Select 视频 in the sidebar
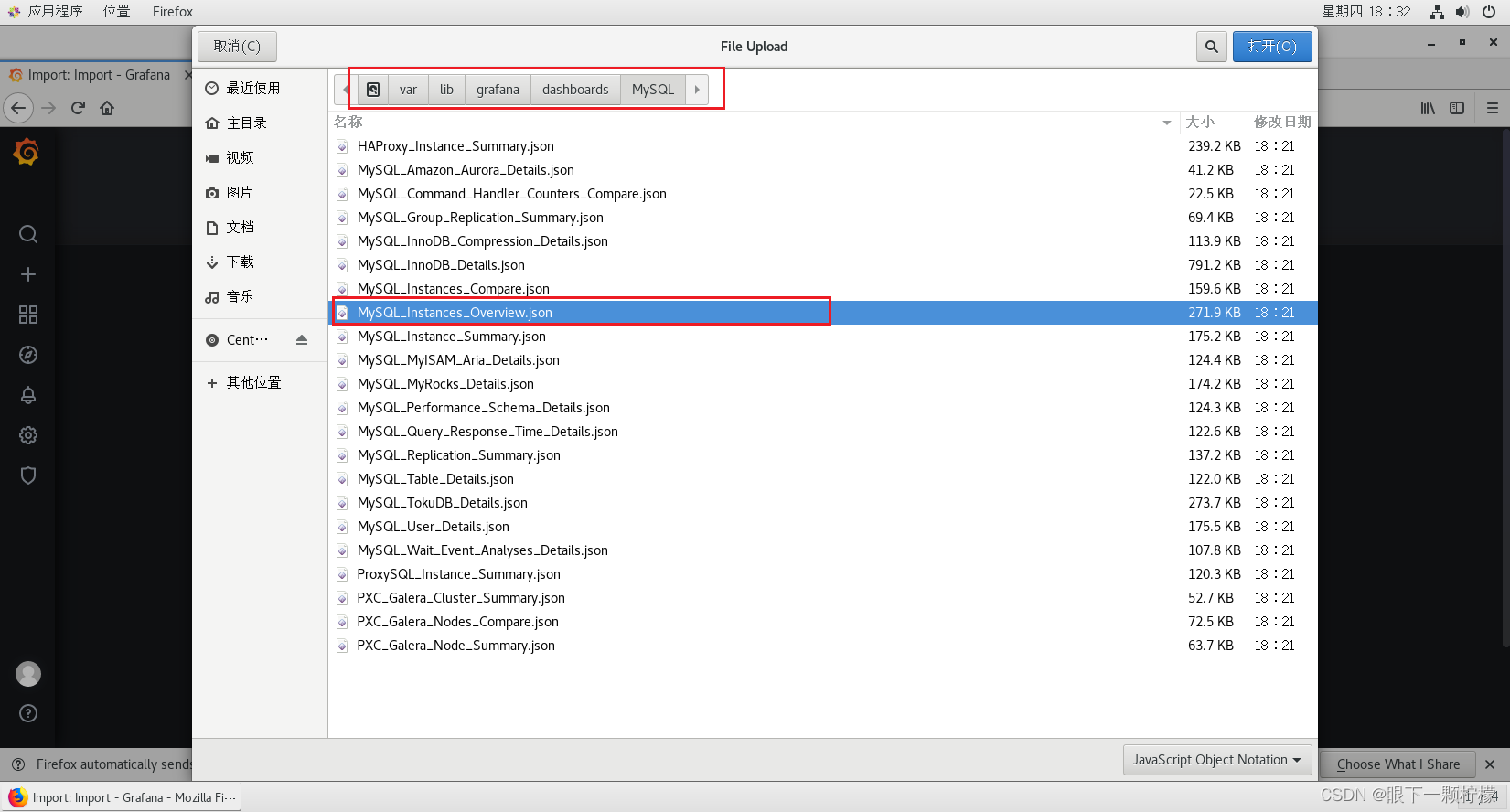The image size is (1510, 812). [261, 157]
